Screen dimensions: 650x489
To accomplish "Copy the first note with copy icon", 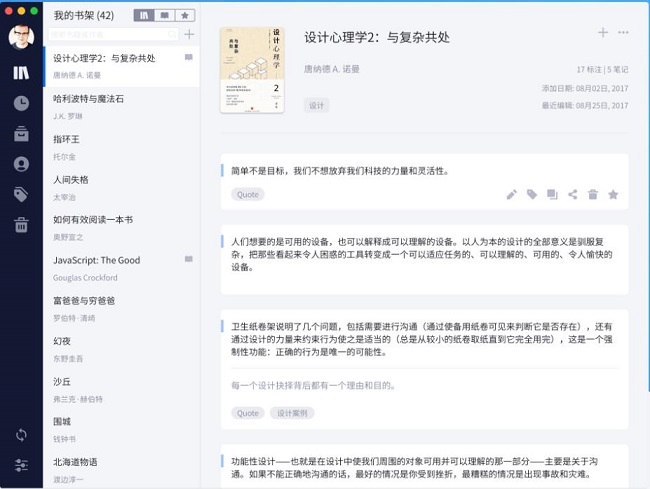I will pyautogui.click(x=552, y=194).
